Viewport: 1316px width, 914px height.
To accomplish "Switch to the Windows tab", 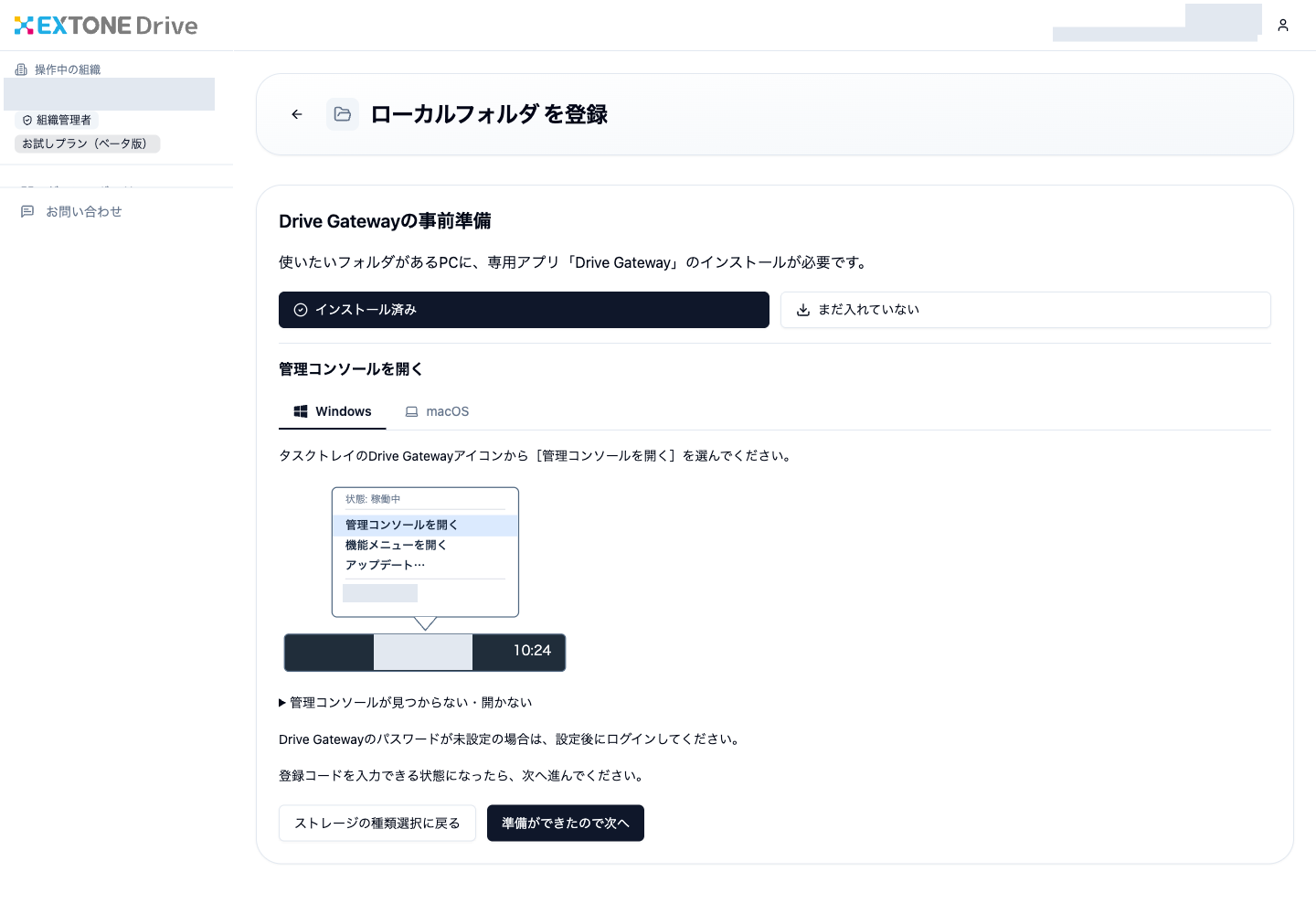I will [333, 411].
